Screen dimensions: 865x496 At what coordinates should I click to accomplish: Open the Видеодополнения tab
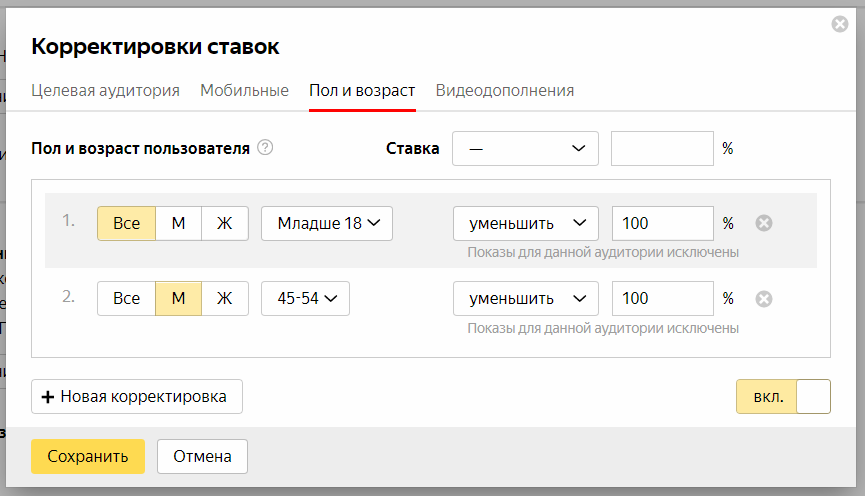pos(505,90)
